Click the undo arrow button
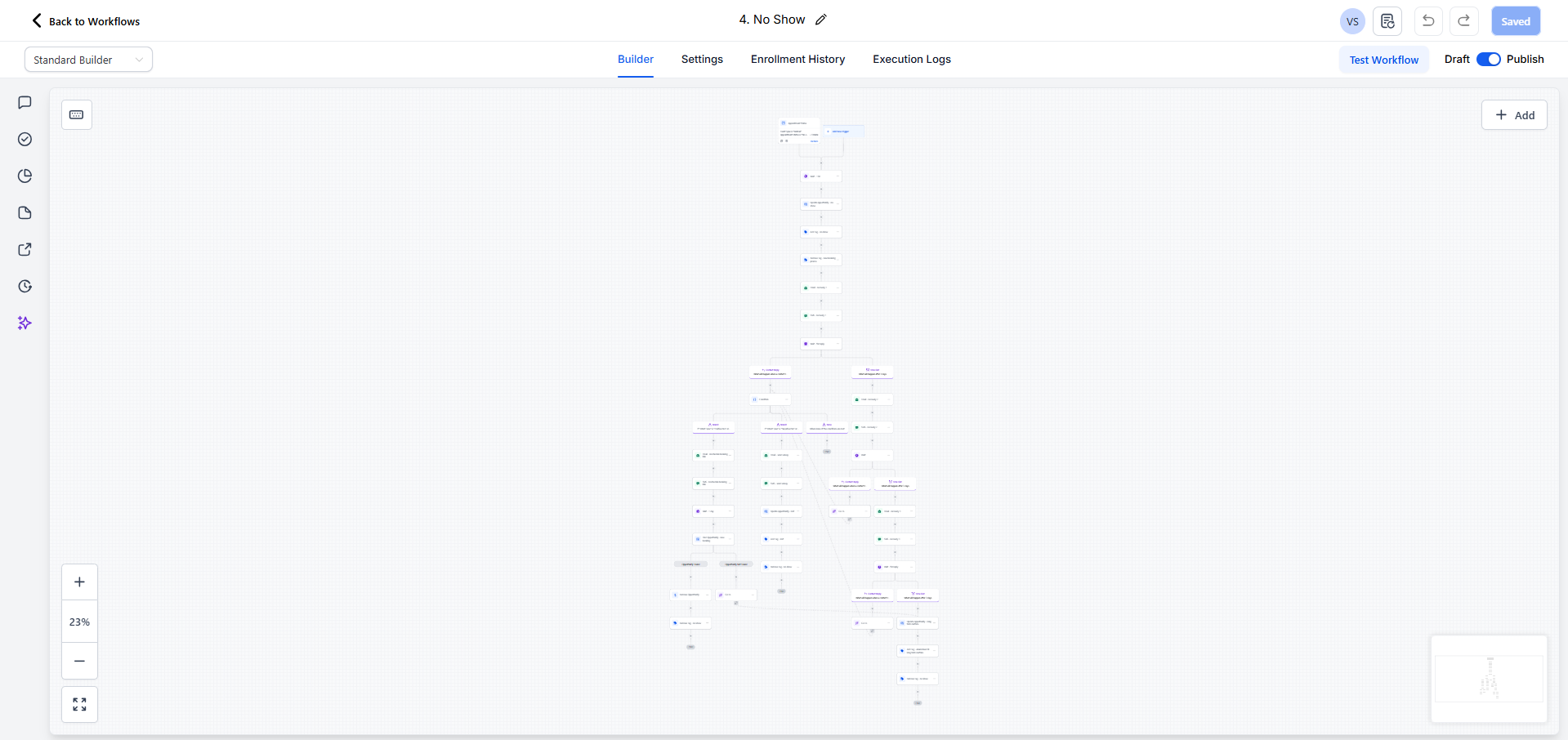The image size is (1568, 740). coord(1428,21)
